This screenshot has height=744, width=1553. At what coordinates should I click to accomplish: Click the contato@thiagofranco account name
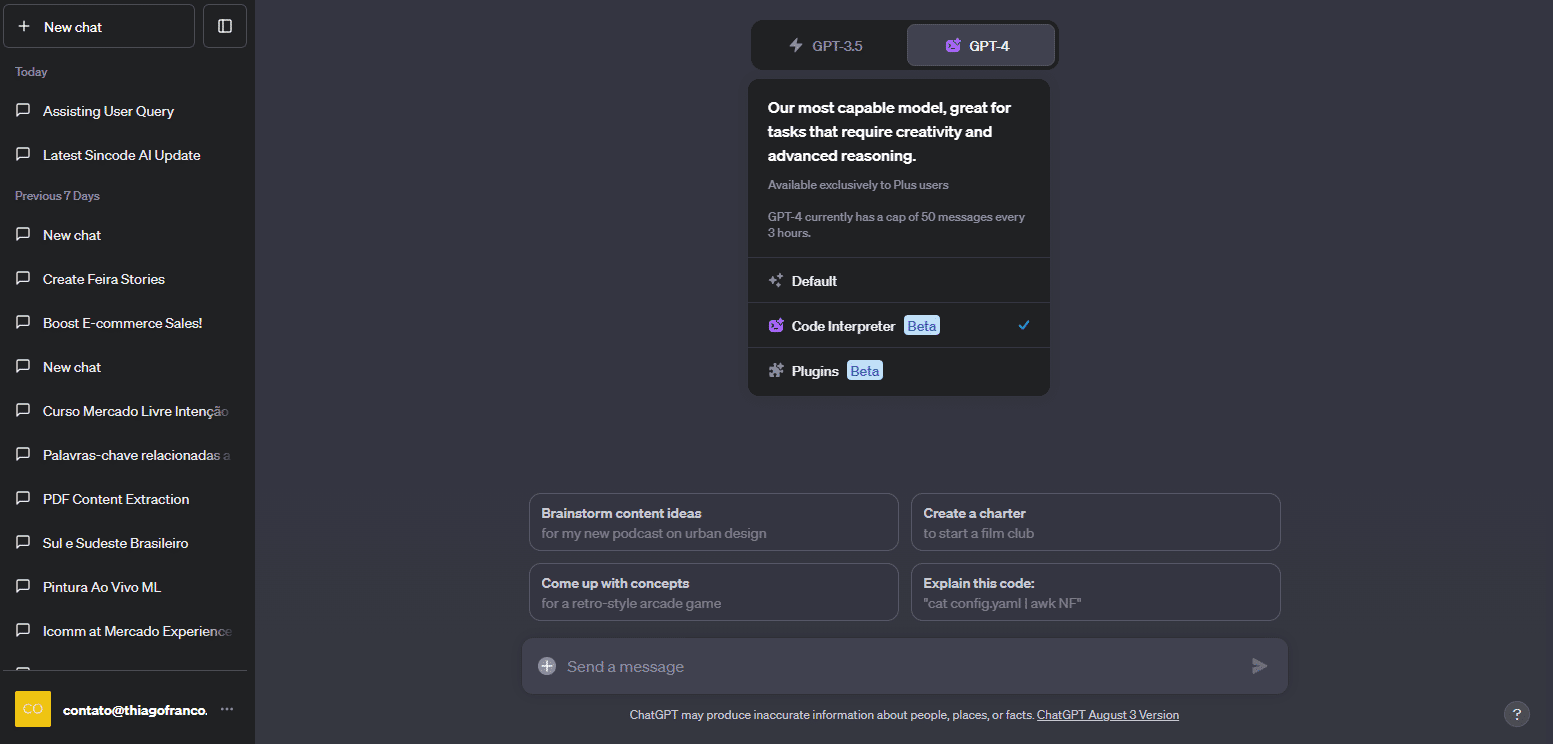(135, 710)
